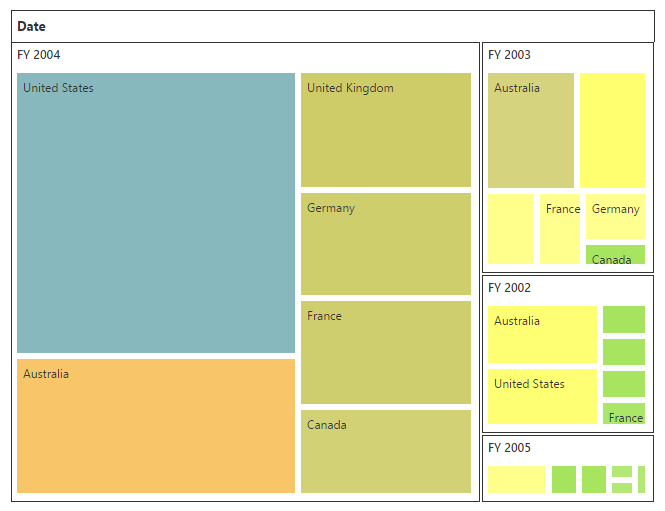Select the United States tile in FY 2002
The width and height of the screenshot is (665, 511).
pyautogui.click(x=542, y=396)
